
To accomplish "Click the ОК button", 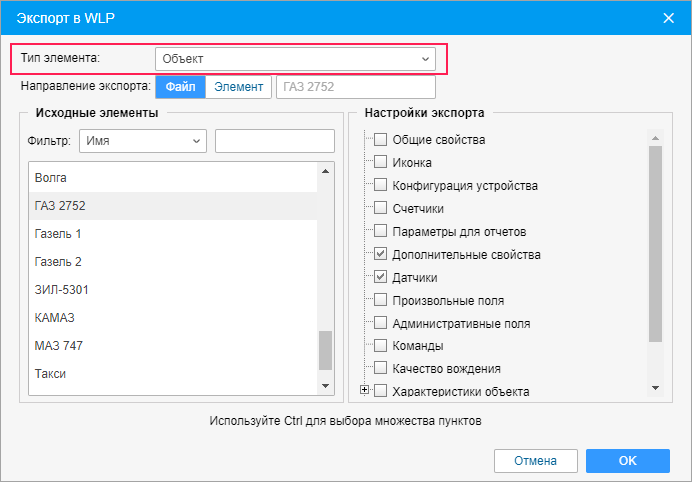I will pos(628,461).
